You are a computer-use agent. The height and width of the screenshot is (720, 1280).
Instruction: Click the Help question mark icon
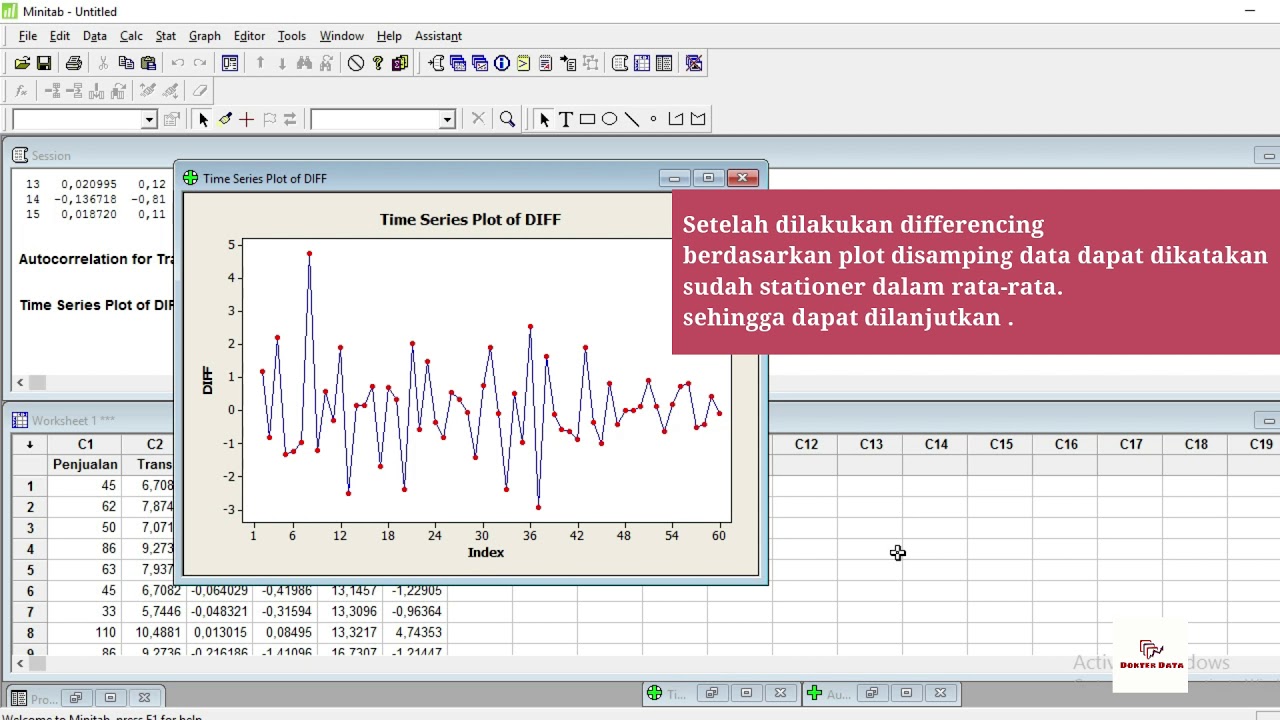[378, 63]
